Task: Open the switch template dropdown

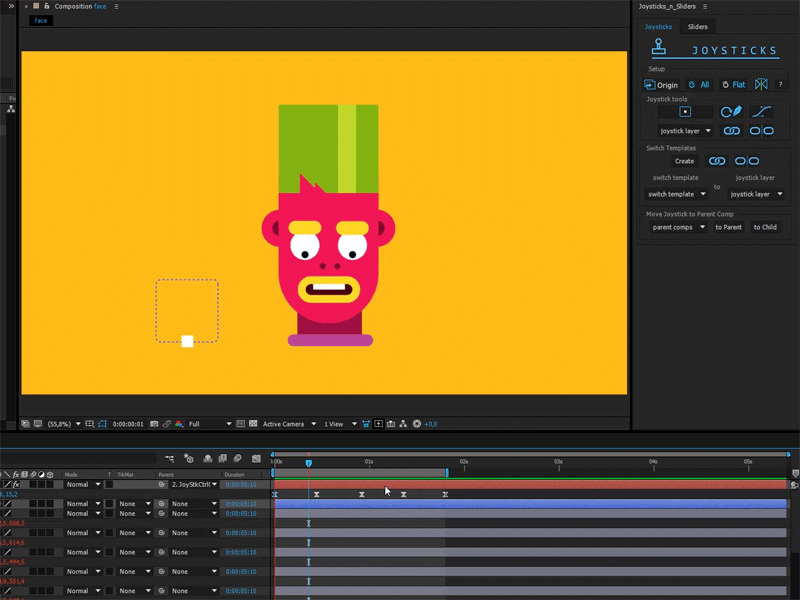Action: 674,194
